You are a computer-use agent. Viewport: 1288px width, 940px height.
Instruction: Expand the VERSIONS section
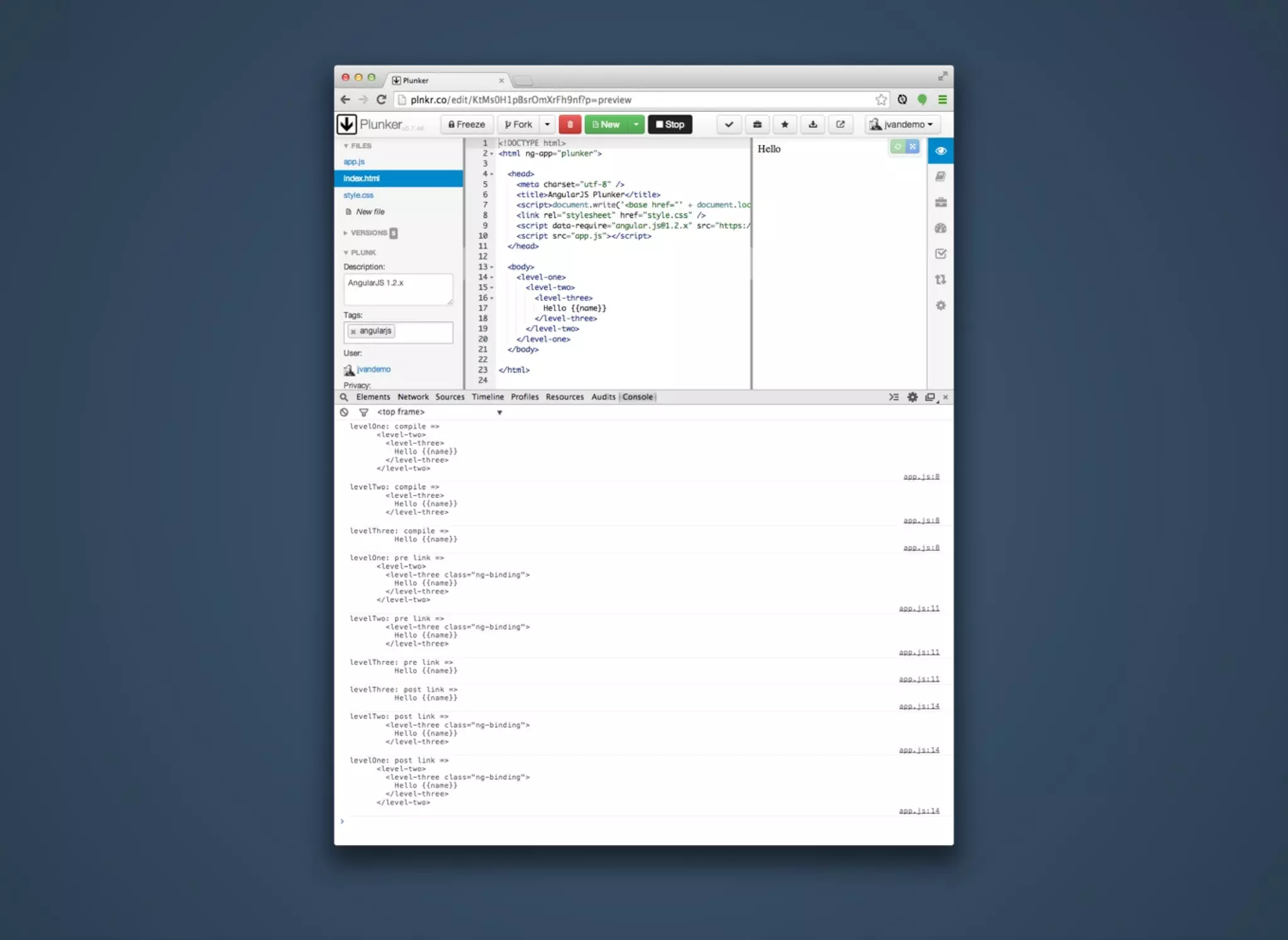(x=369, y=233)
